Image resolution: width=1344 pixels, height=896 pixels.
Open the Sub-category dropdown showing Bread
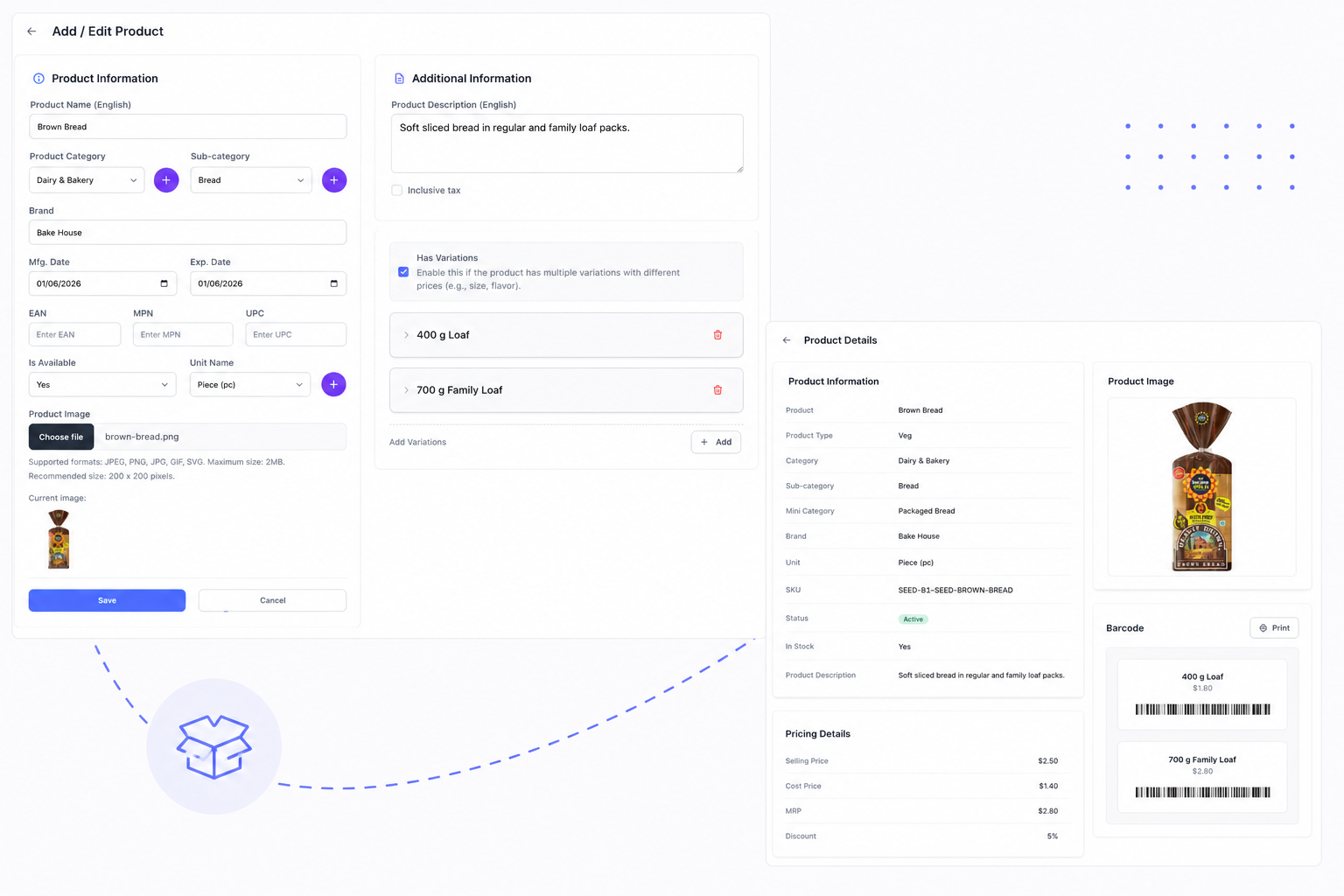(x=251, y=180)
